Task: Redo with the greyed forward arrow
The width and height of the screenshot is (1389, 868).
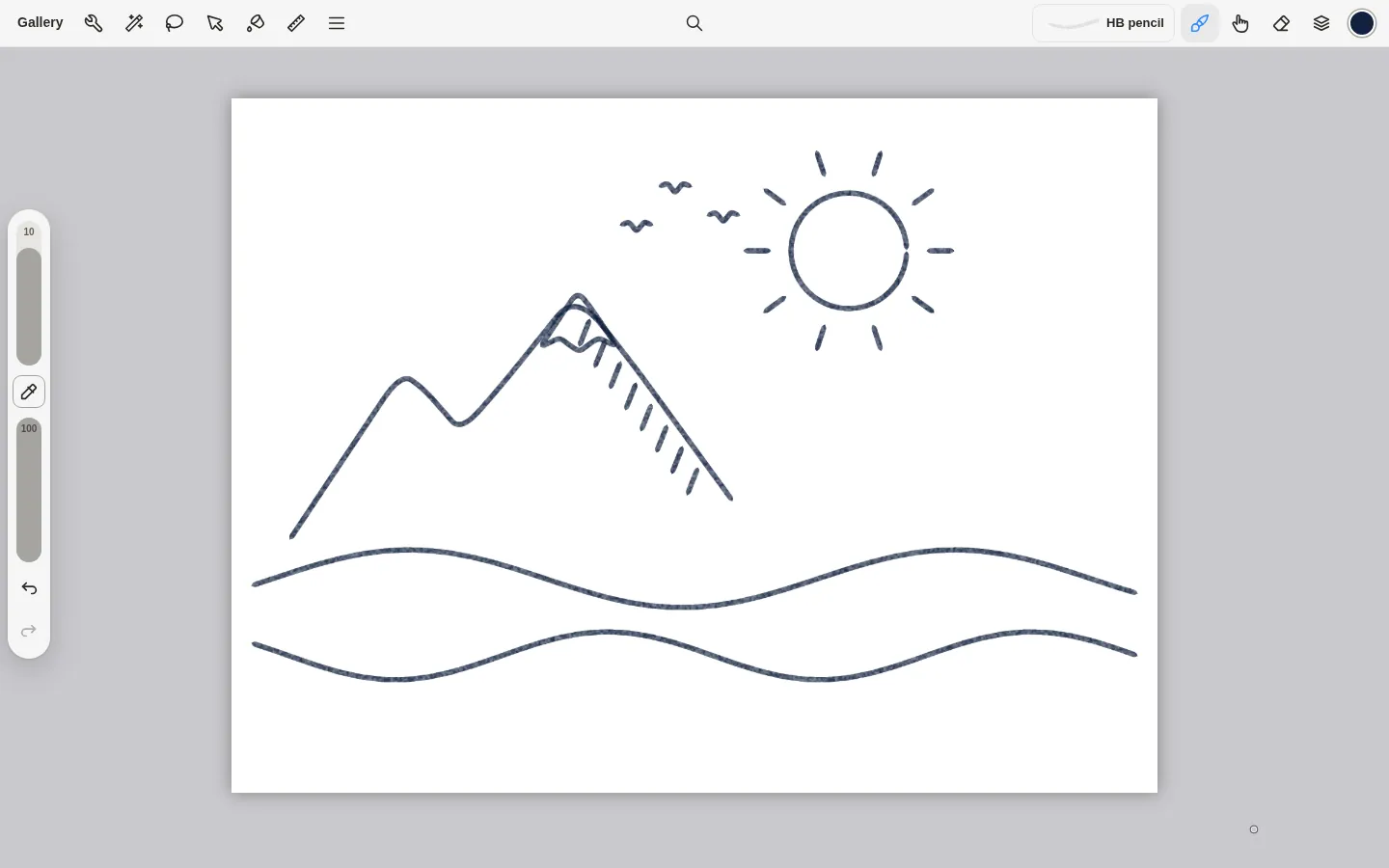Action: tap(29, 631)
